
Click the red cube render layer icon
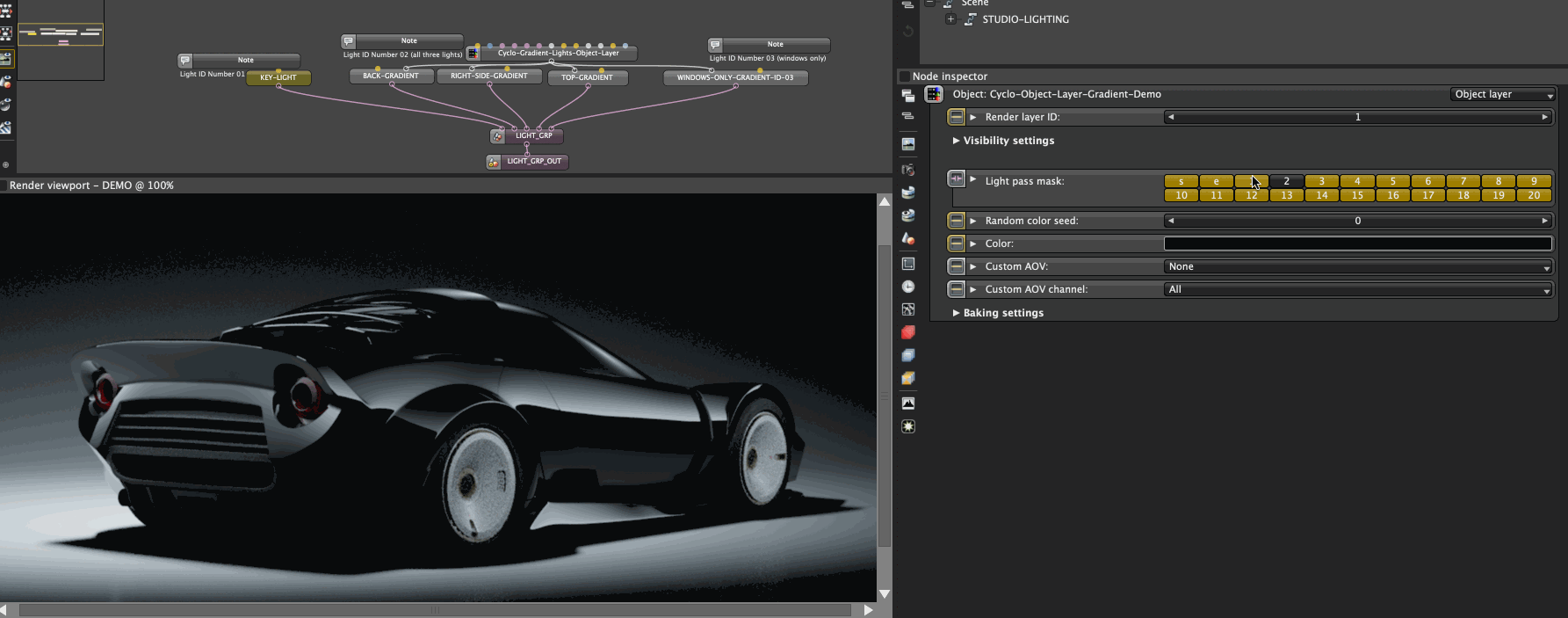(x=908, y=332)
